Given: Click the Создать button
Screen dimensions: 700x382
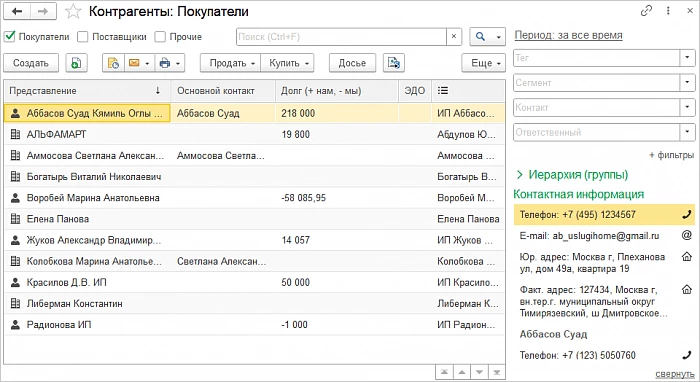Looking at the screenshot, I should tap(31, 63).
